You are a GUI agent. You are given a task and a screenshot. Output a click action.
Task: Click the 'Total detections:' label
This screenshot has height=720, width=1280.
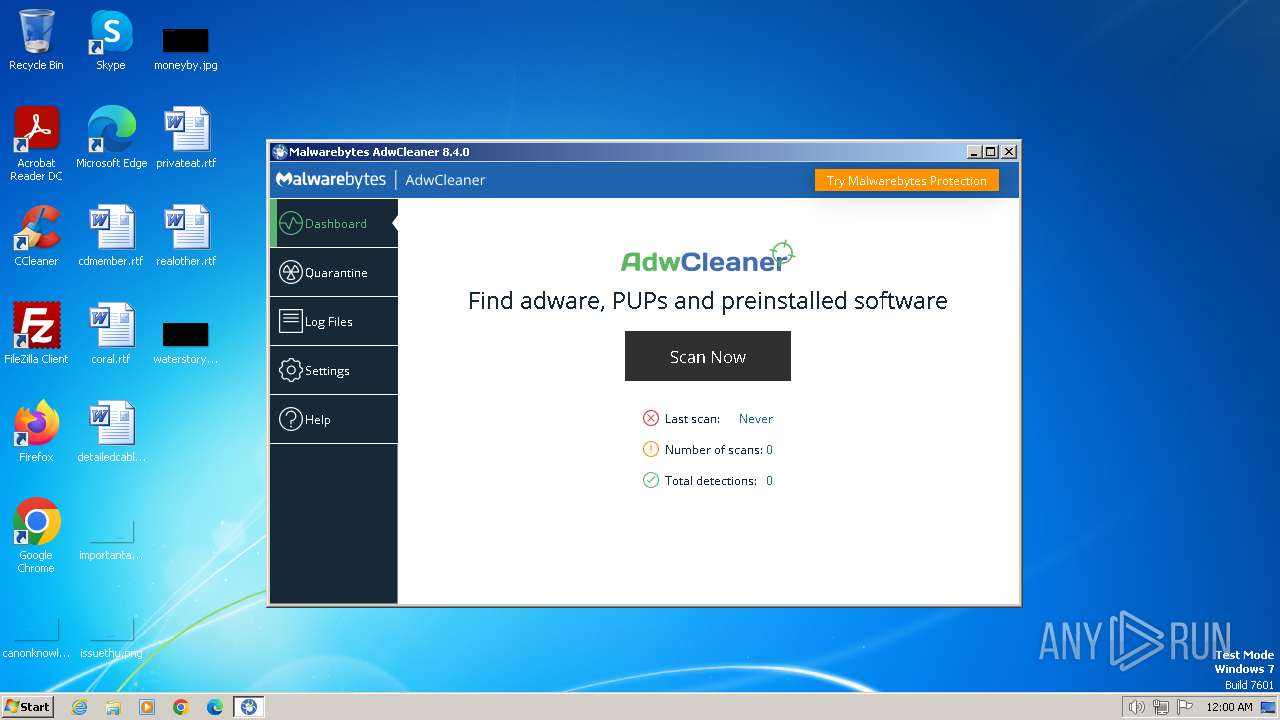(x=710, y=481)
